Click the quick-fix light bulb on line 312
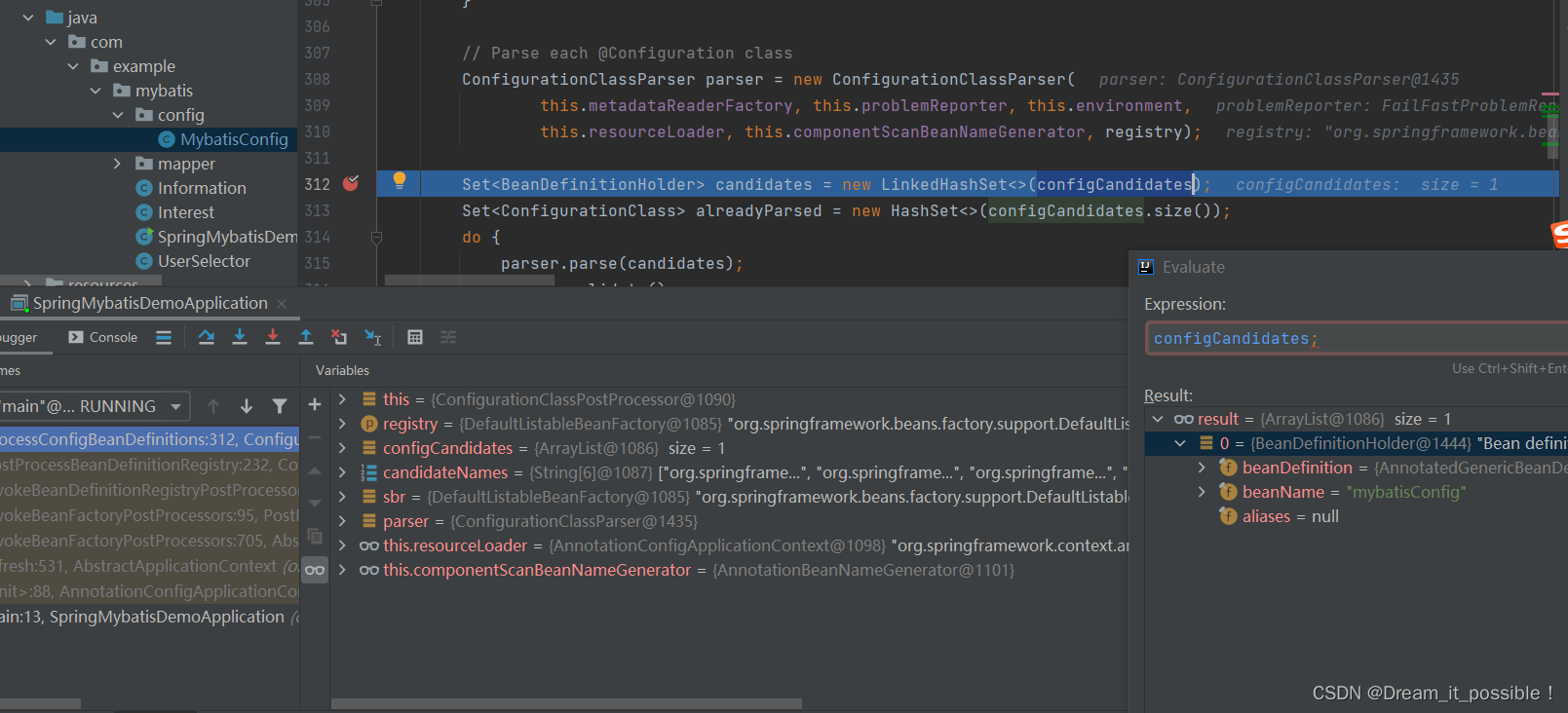1568x713 pixels. (399, 180)
